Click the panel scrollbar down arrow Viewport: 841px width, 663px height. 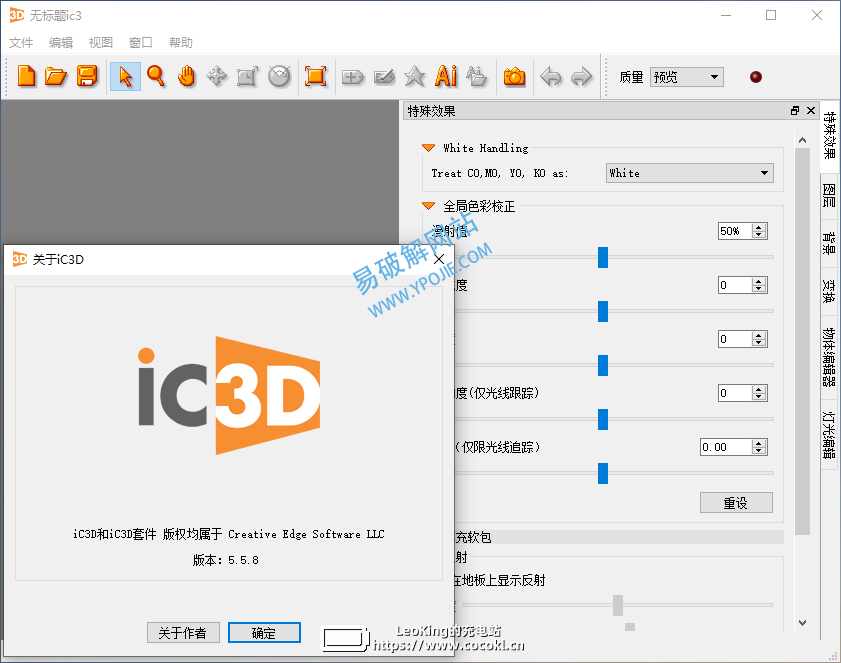802,623
